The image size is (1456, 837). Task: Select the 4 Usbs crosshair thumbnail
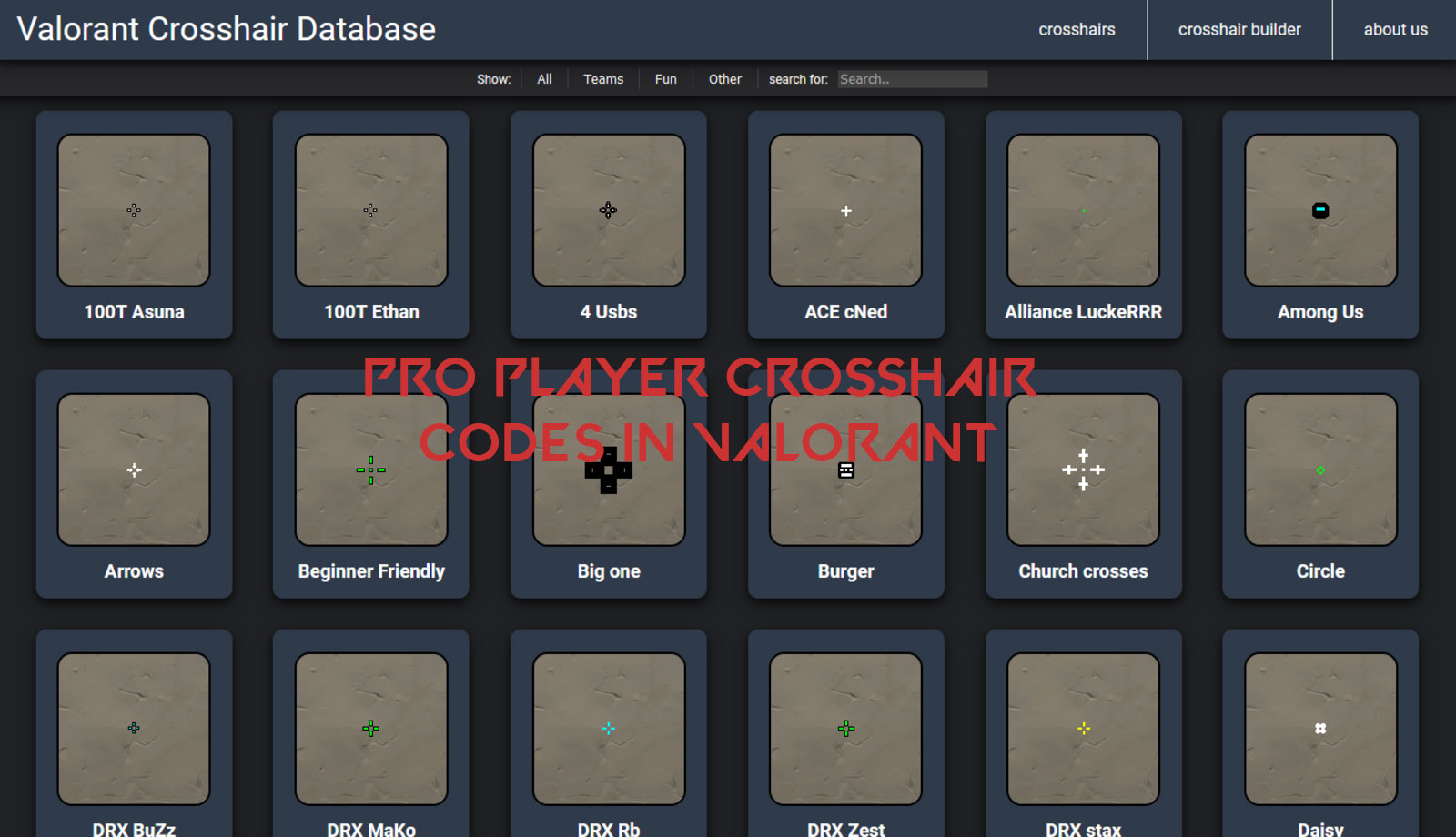pos(609,210)
